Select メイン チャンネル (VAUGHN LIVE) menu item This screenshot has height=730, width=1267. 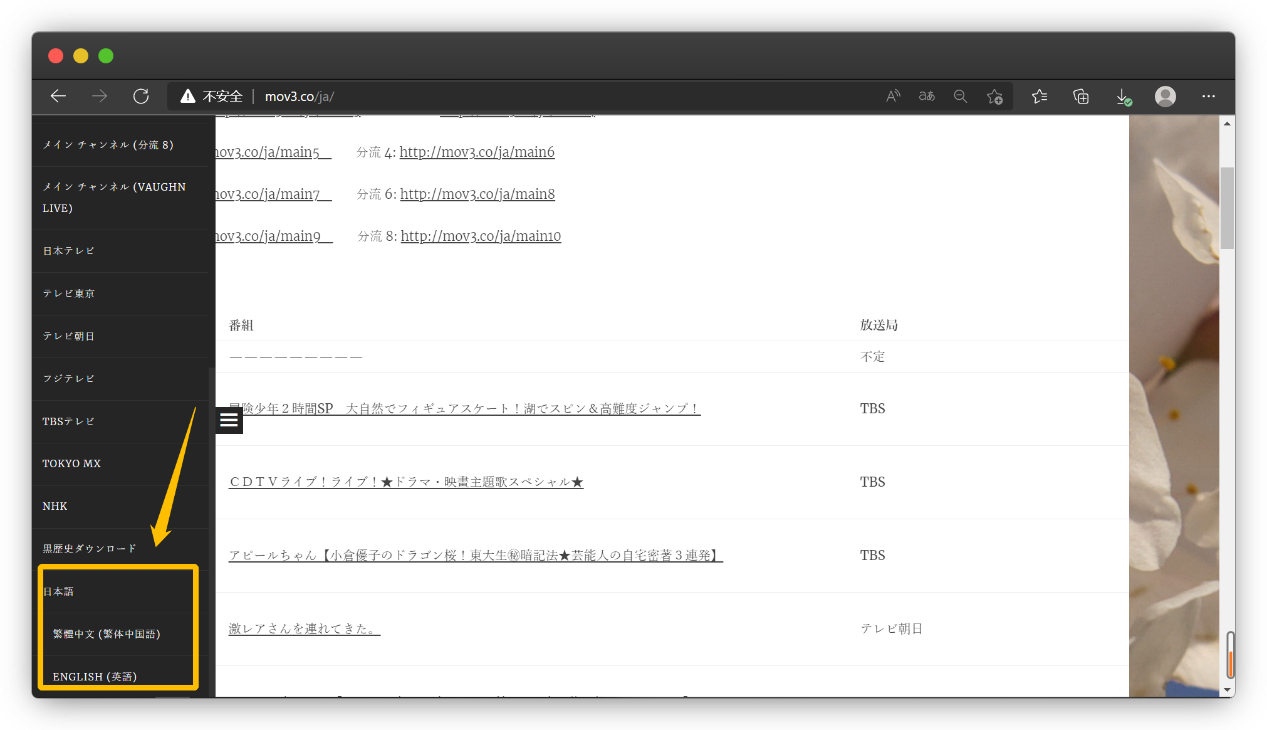point(113,198)
